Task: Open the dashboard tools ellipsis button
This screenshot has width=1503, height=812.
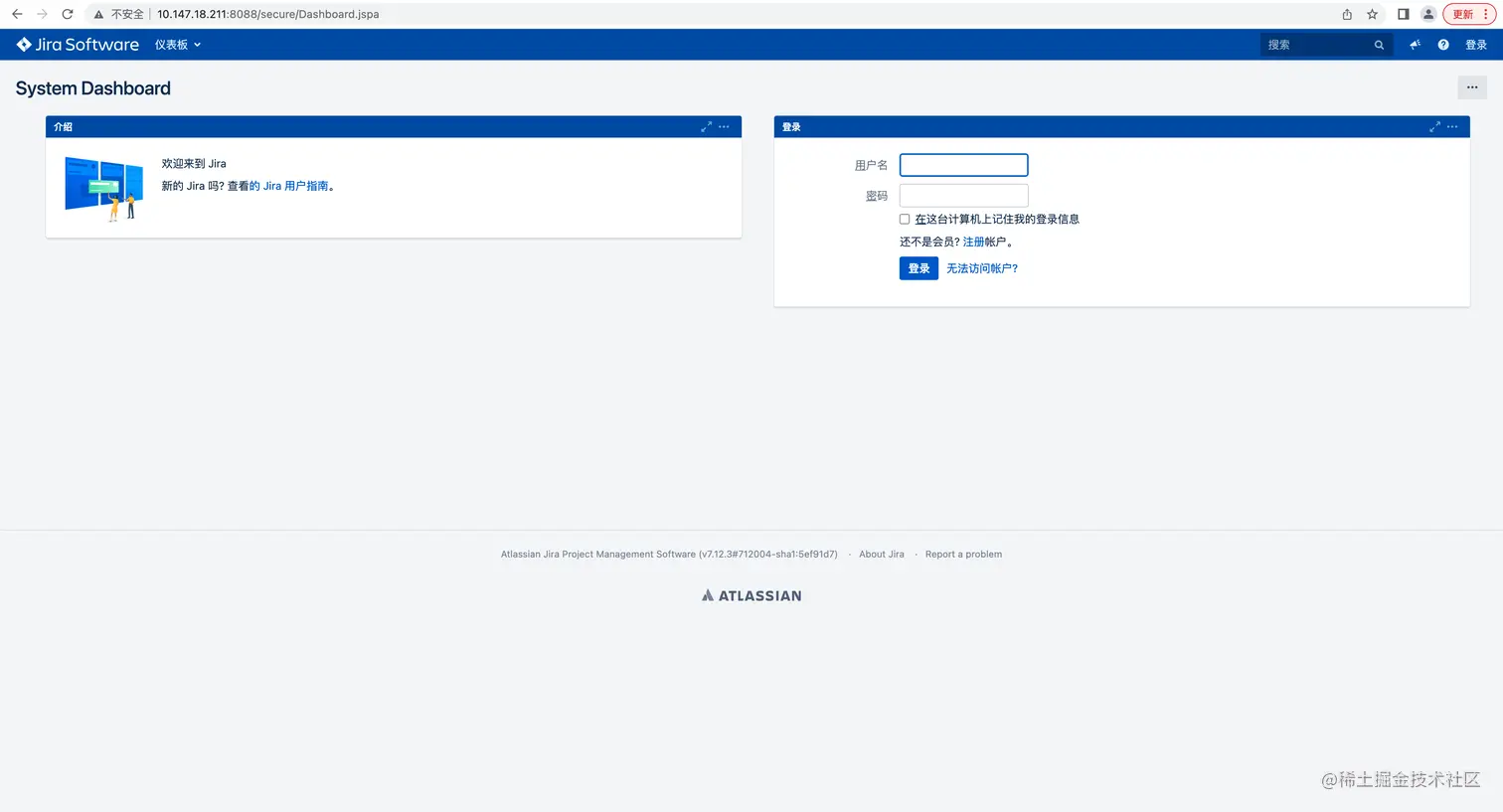Action: (1472, 87)
